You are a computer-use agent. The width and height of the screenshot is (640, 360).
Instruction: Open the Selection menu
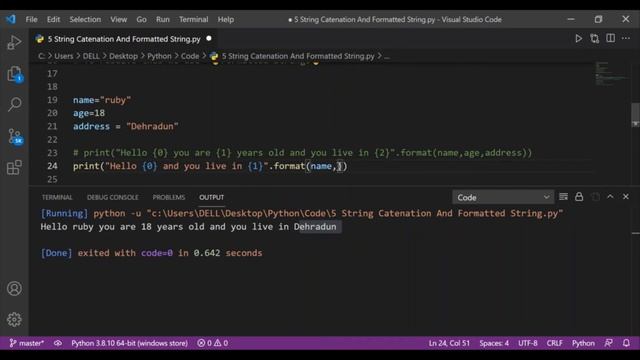pyautogui.click(x=85, y=19)
